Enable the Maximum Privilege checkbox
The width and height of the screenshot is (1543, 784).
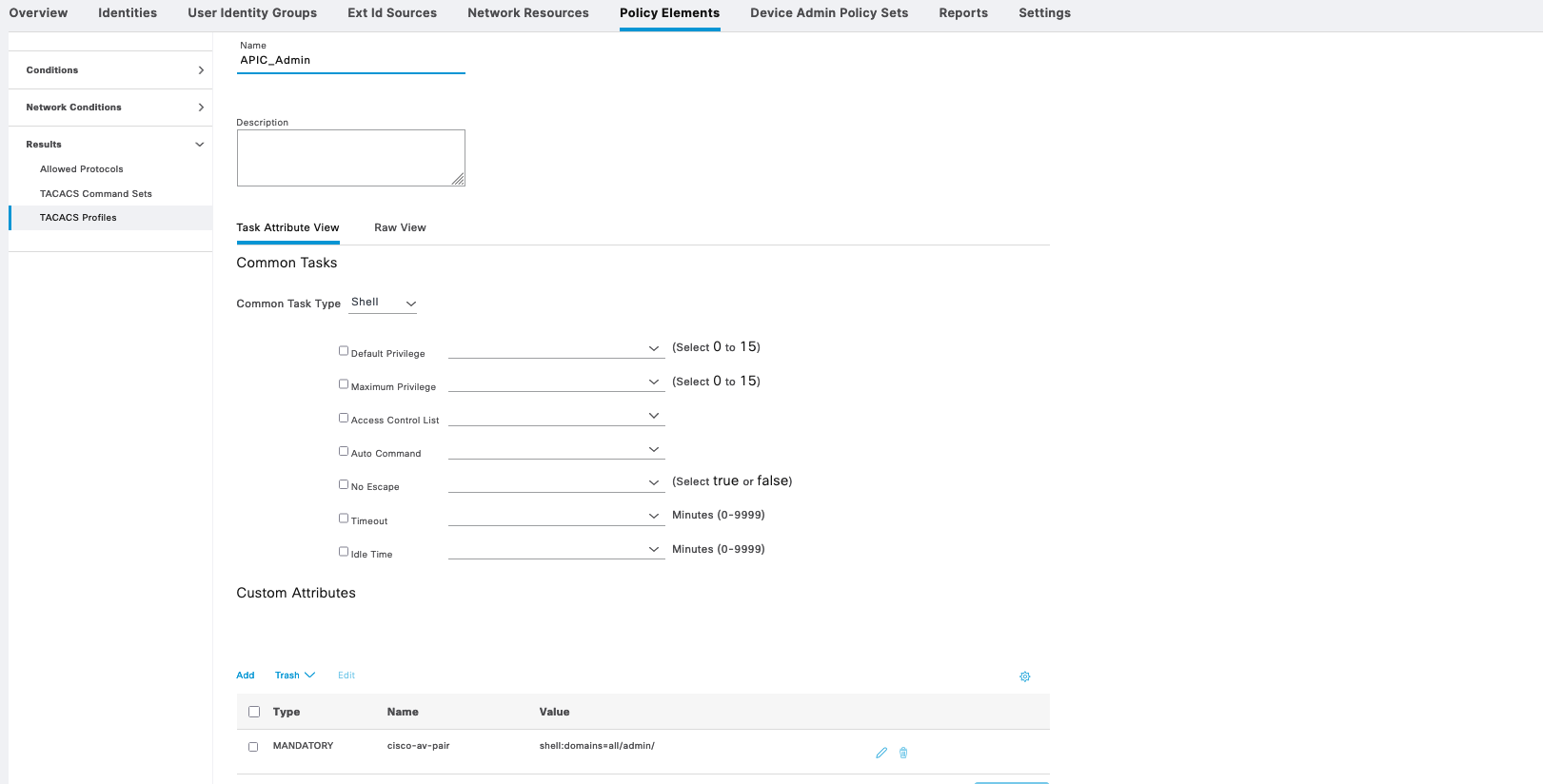344,384
